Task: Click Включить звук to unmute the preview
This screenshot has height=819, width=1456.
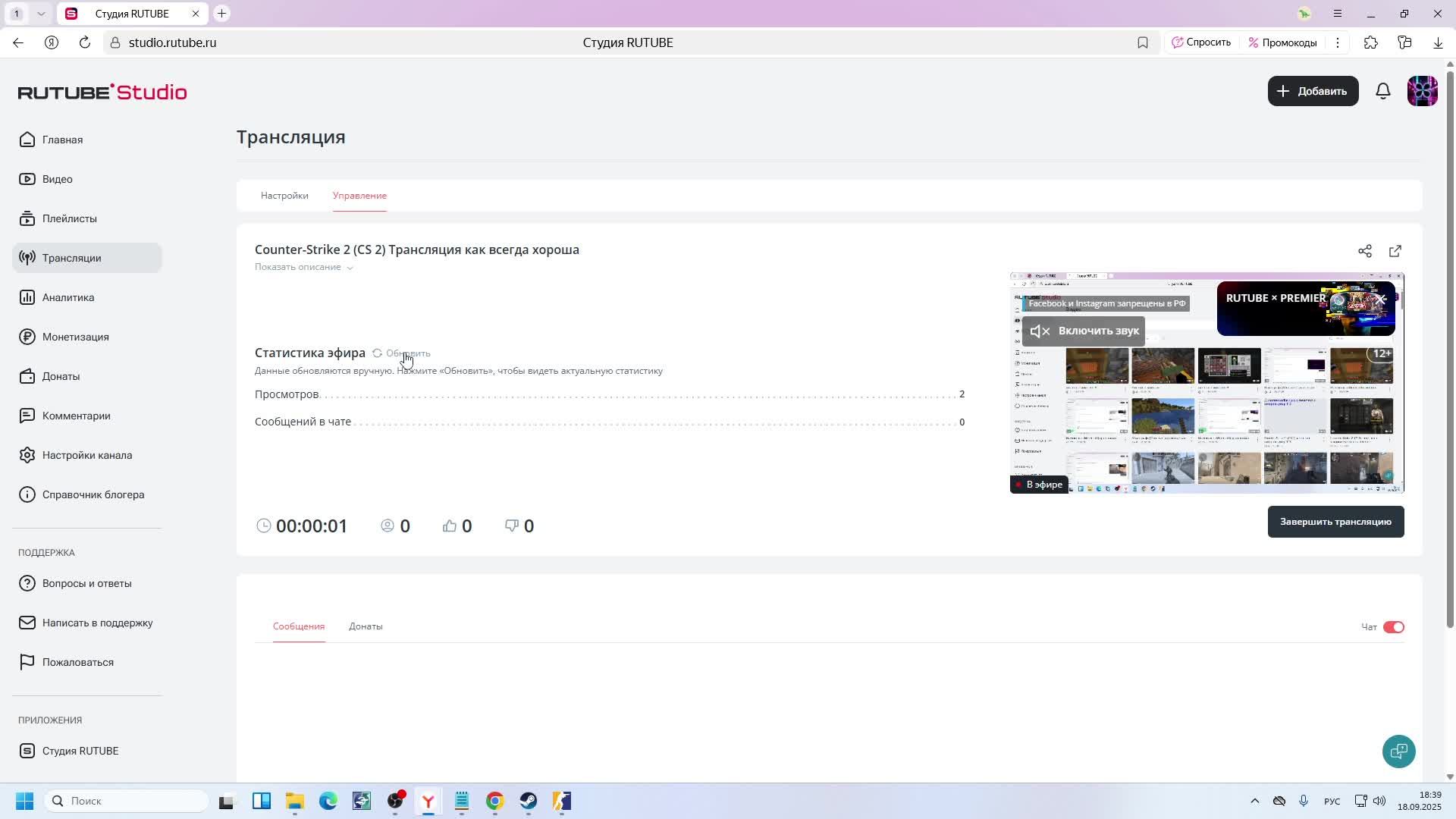Action: pos(1083,331)
